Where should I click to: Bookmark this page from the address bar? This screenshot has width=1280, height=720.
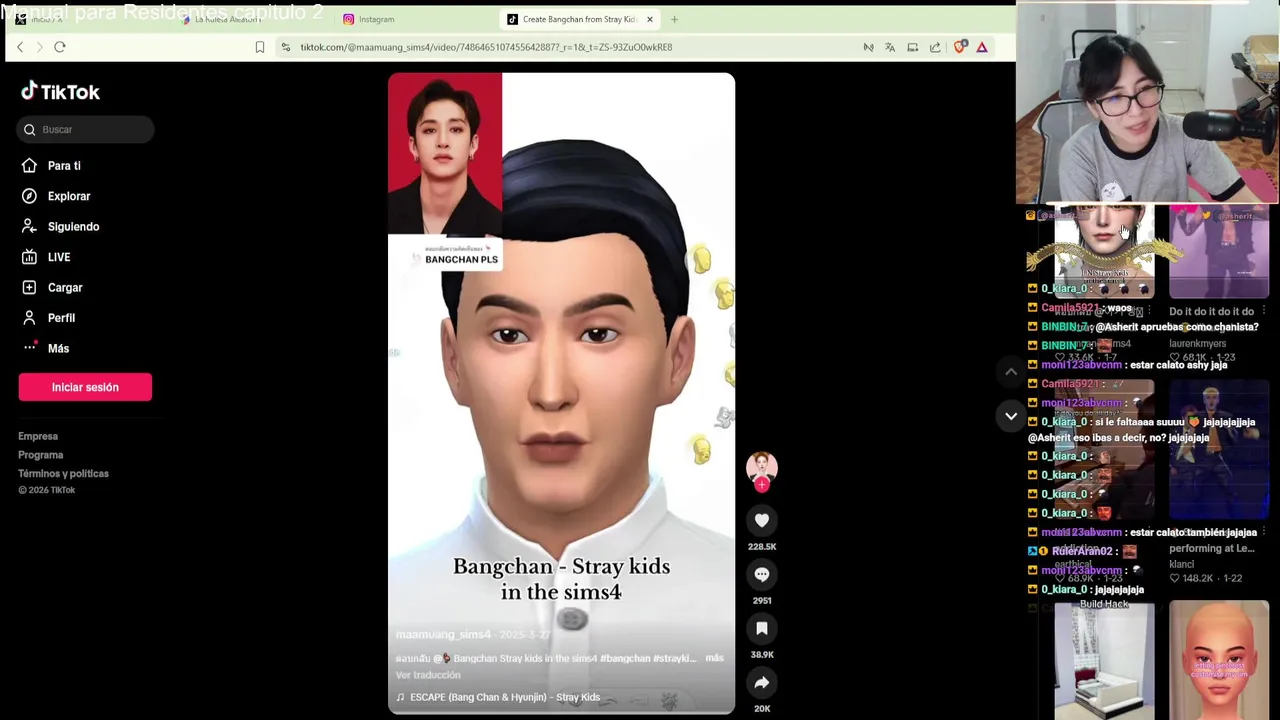[260, 47]
